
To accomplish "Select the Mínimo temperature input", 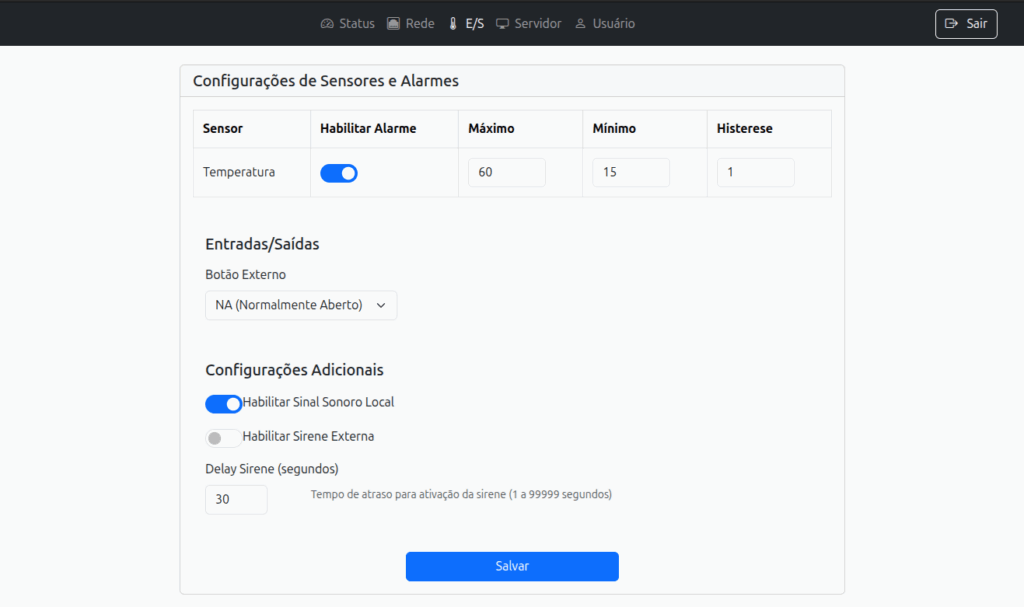I will pos(630,173).
